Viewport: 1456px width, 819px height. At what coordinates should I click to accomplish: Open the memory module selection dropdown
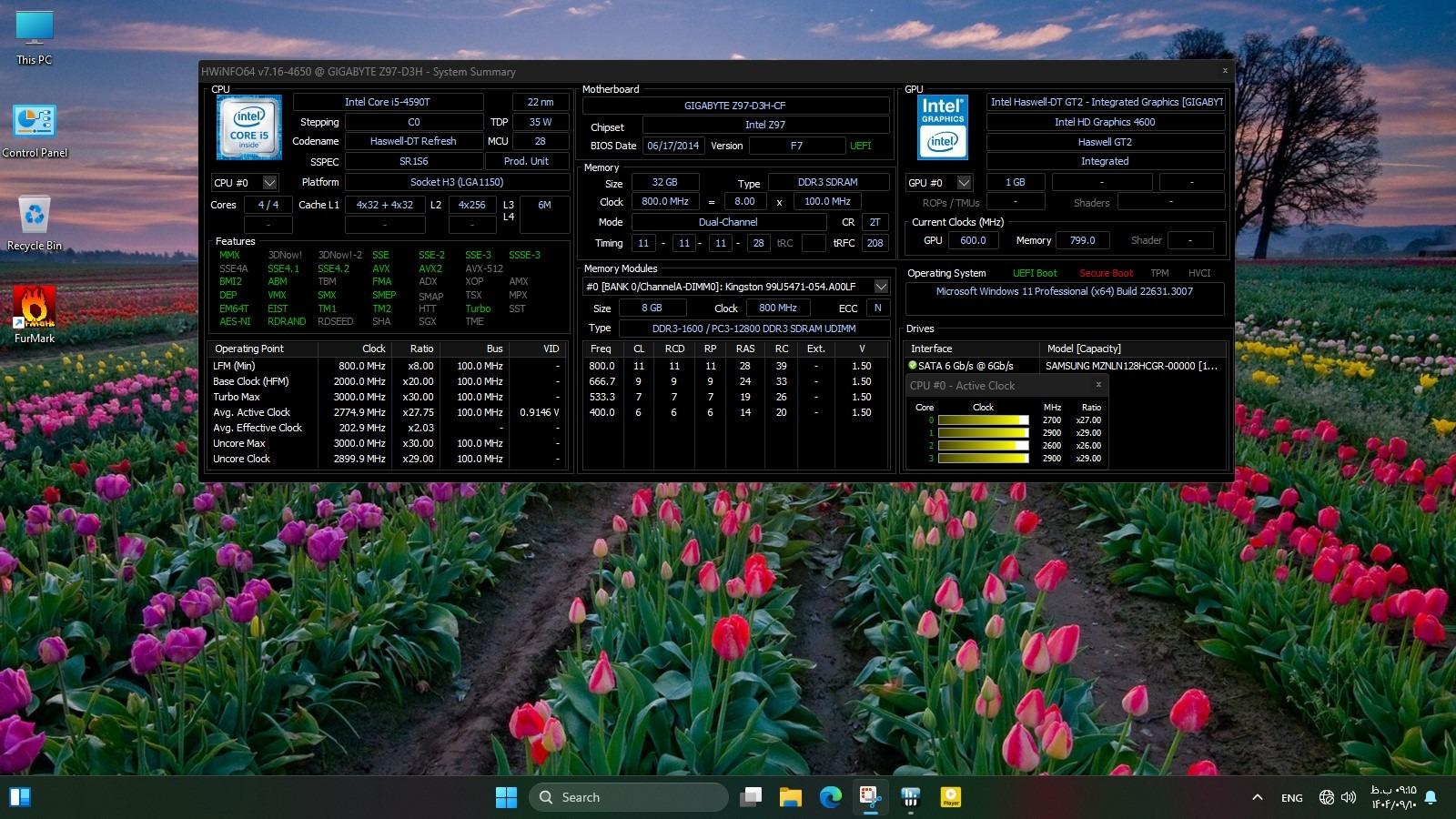[880, 287]
